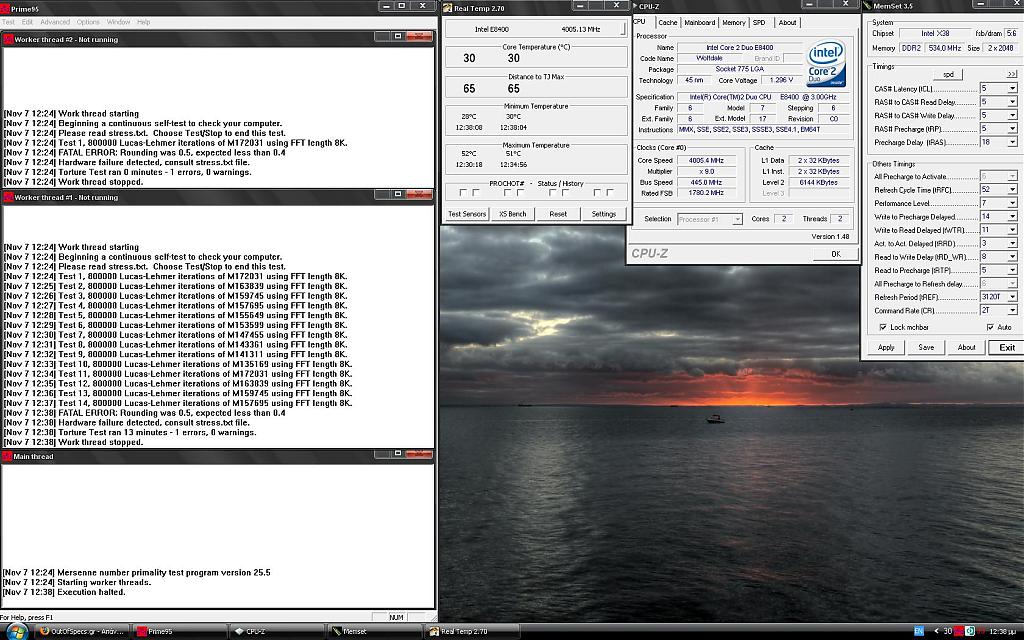This screenshot has height=640, width=1024.
Task: Click Save button in MemSet
Action: coord(926,347)
